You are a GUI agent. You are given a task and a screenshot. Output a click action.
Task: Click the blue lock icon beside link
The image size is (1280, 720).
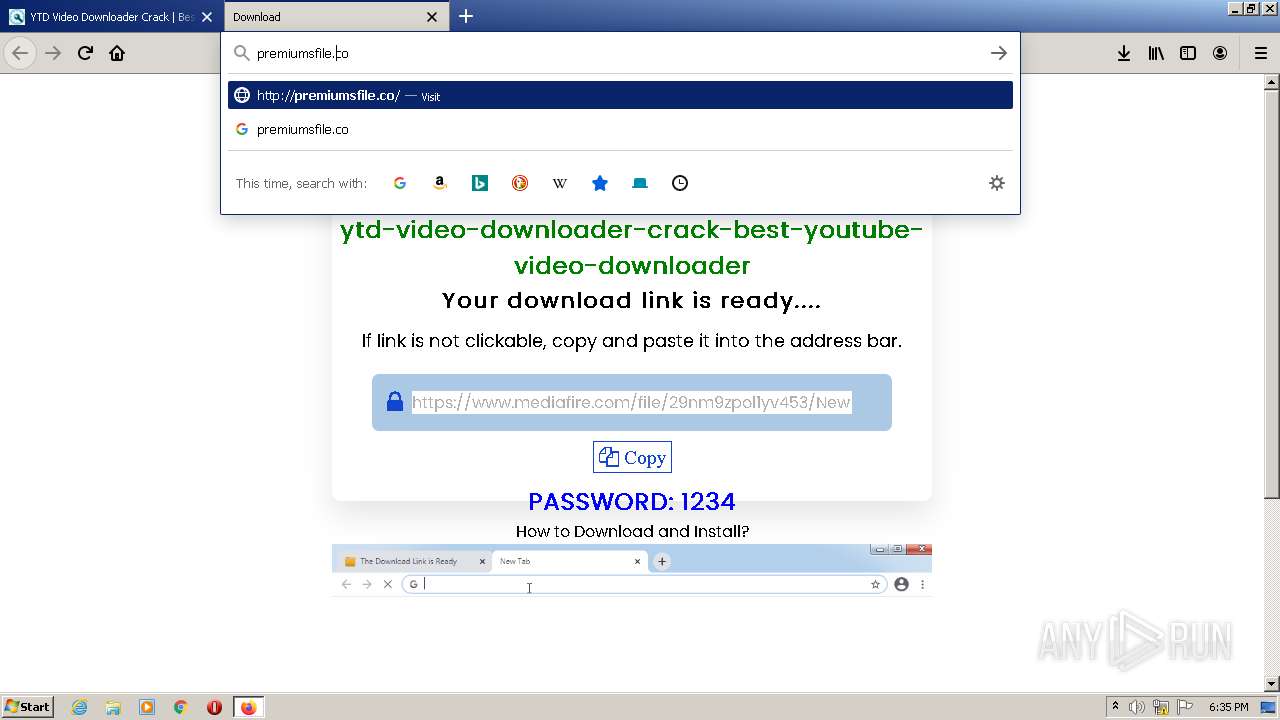pyautogui.click(x=395, y=401)
